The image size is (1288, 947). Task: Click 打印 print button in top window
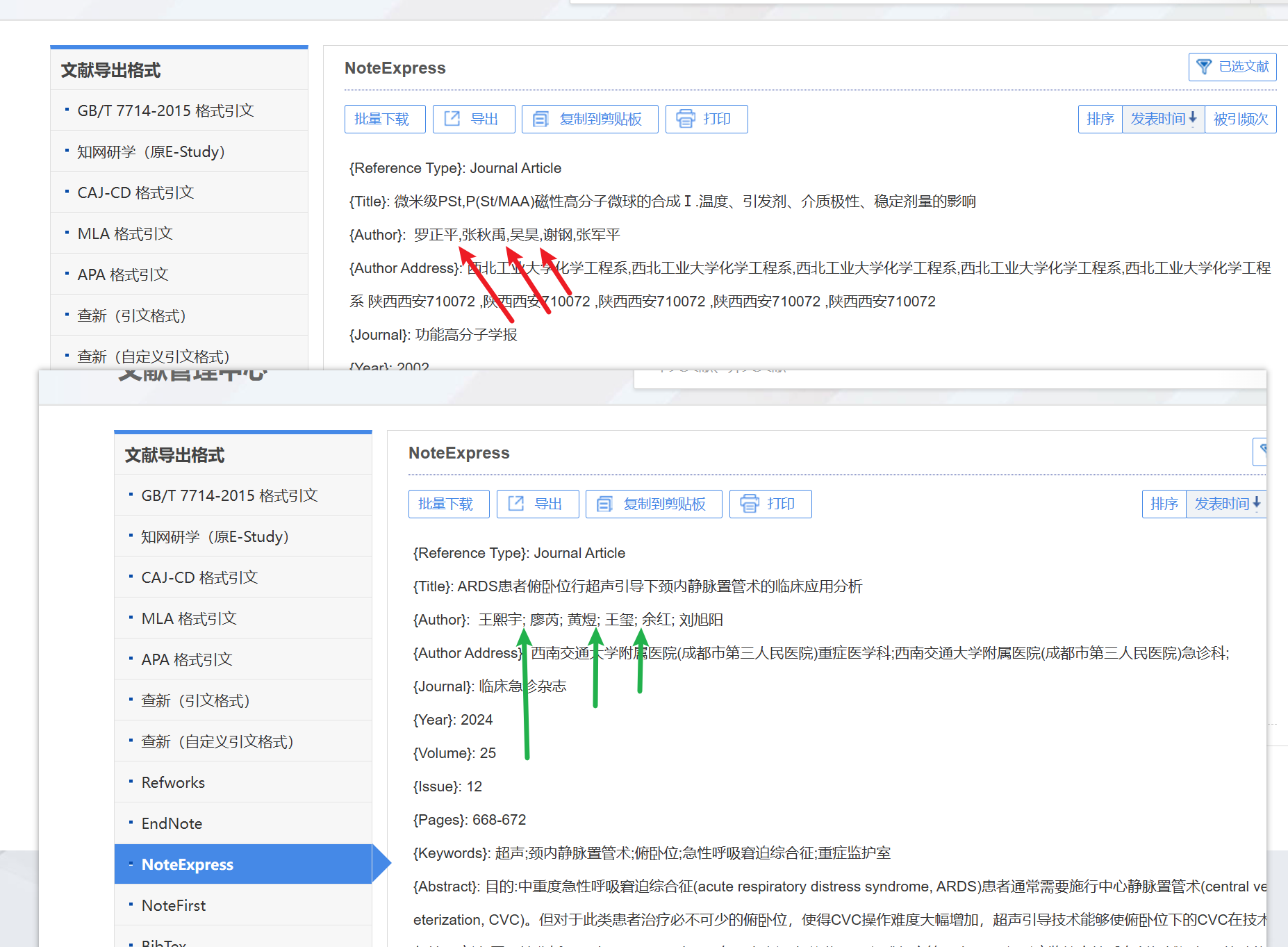coord(707,119)
